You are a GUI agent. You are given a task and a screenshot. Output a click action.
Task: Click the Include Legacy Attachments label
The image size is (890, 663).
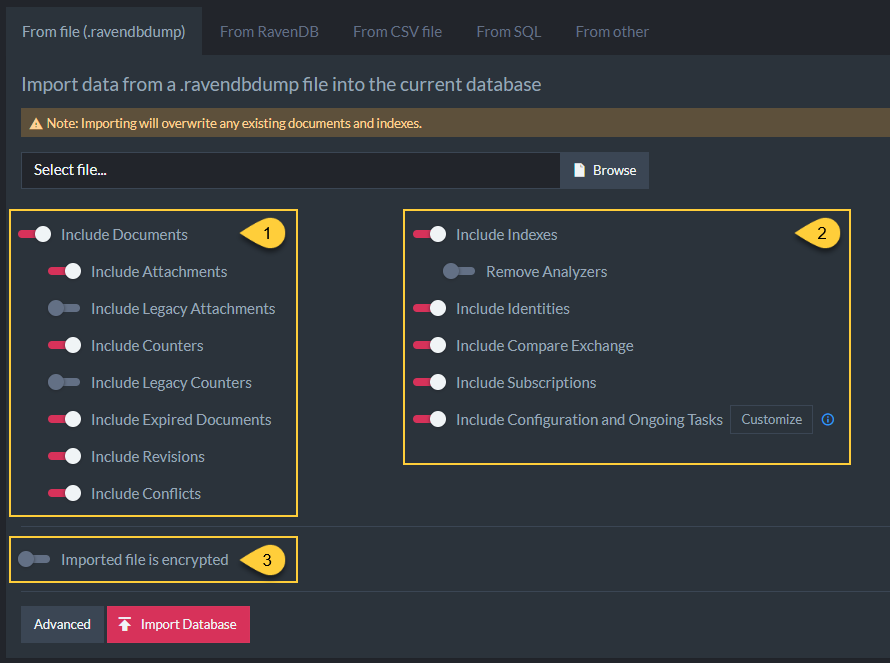point(183,309)
